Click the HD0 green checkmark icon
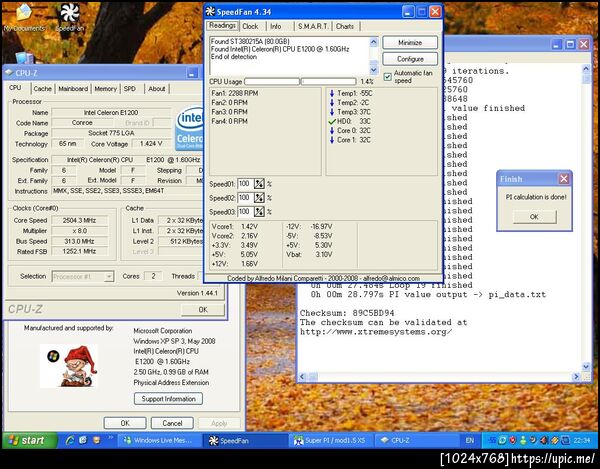The image size is (600, 469). pos(332,122)
